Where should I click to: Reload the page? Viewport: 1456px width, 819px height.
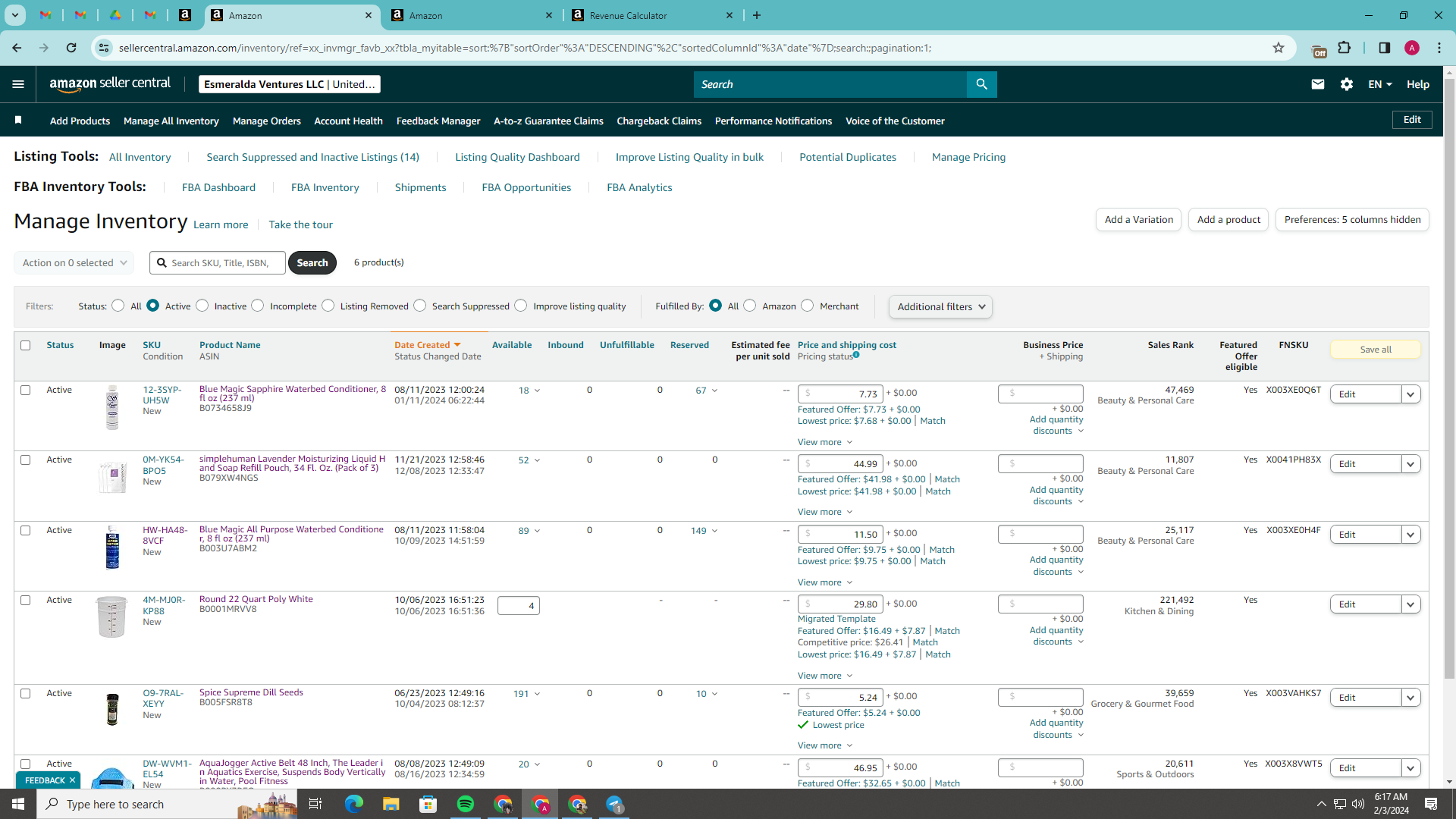(x=71, y=48)
